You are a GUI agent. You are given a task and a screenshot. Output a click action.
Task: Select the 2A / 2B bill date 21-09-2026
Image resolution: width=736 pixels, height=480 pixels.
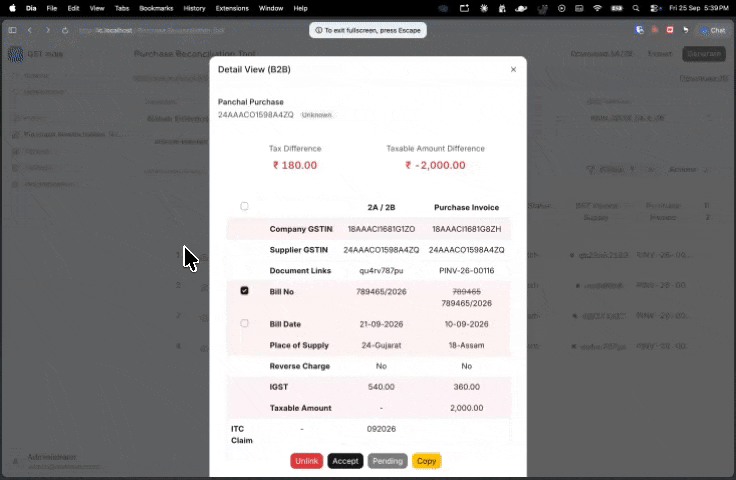(381, 324)
